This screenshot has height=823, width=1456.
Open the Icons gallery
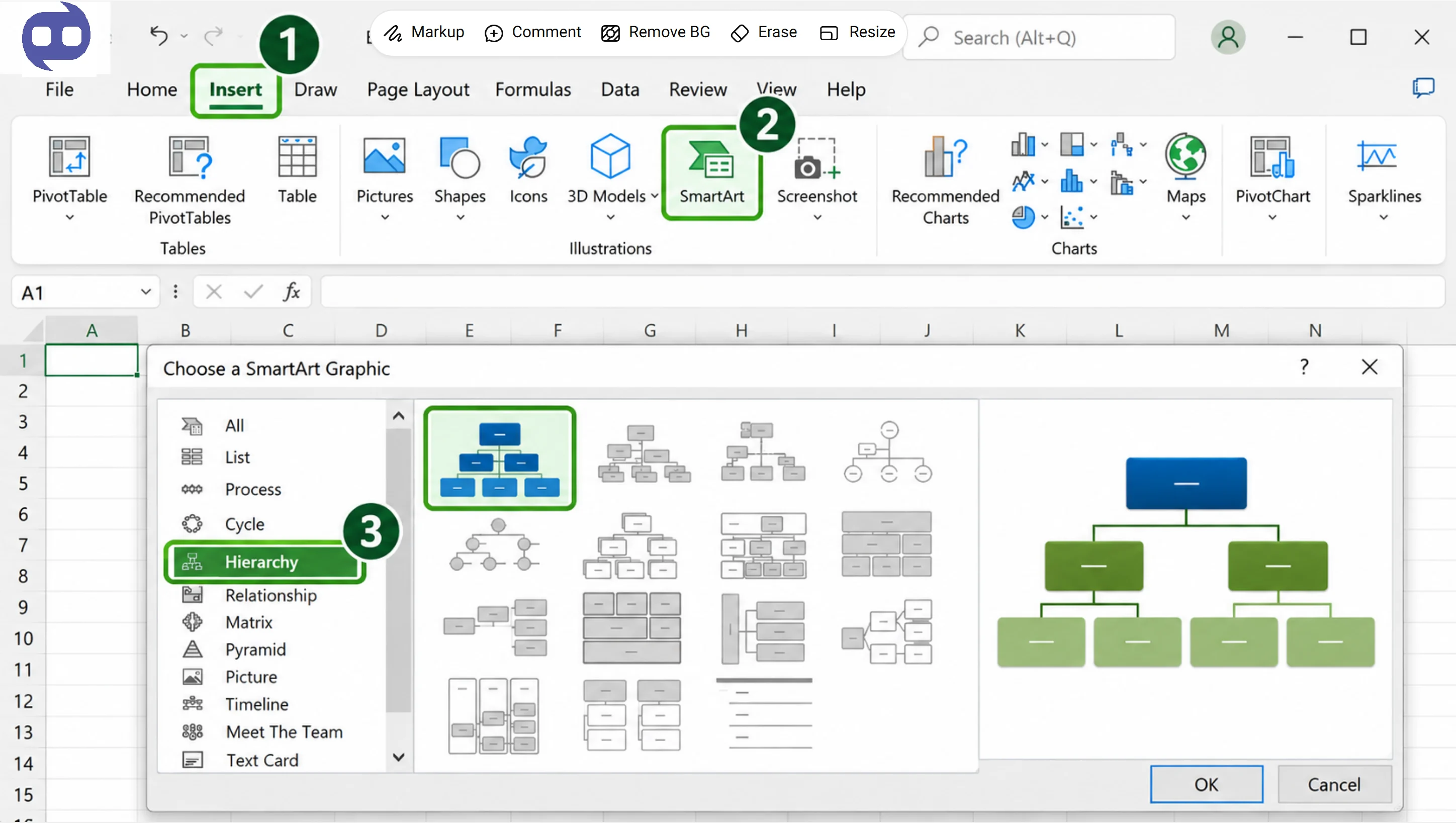tap(528, 169)
